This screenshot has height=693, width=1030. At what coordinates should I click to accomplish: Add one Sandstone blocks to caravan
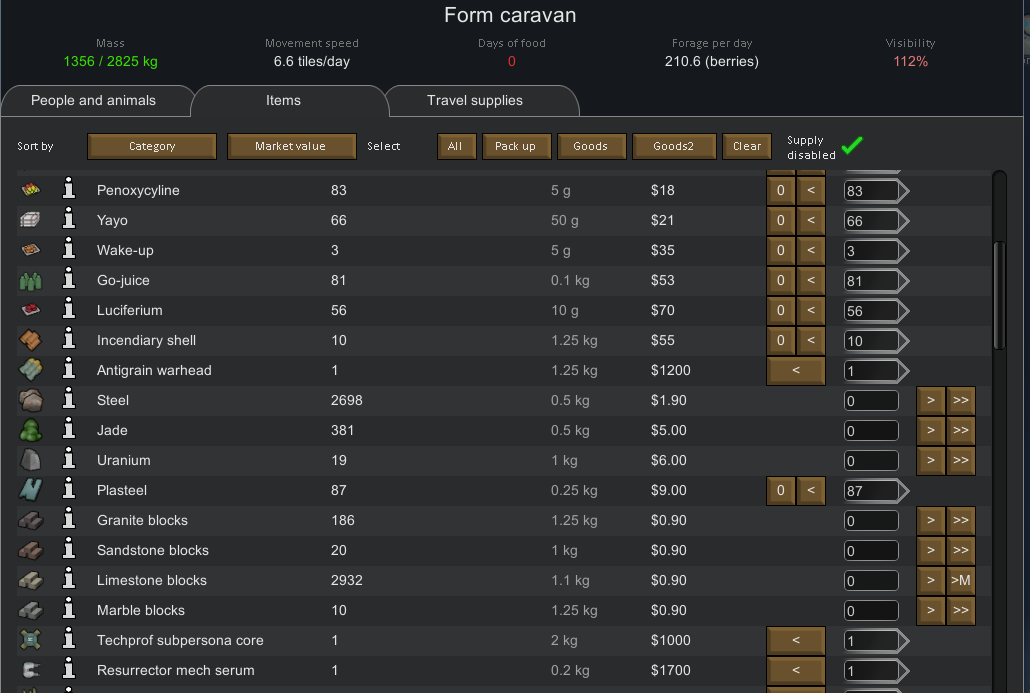931,550
